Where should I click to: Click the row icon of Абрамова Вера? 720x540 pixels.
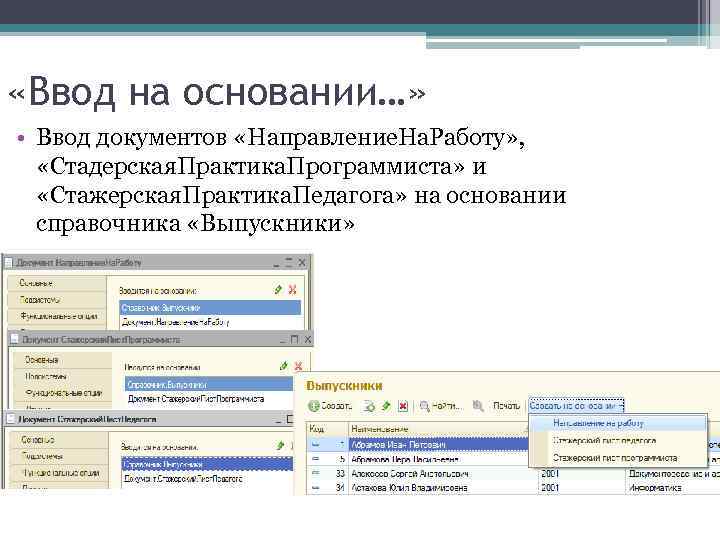316,459
